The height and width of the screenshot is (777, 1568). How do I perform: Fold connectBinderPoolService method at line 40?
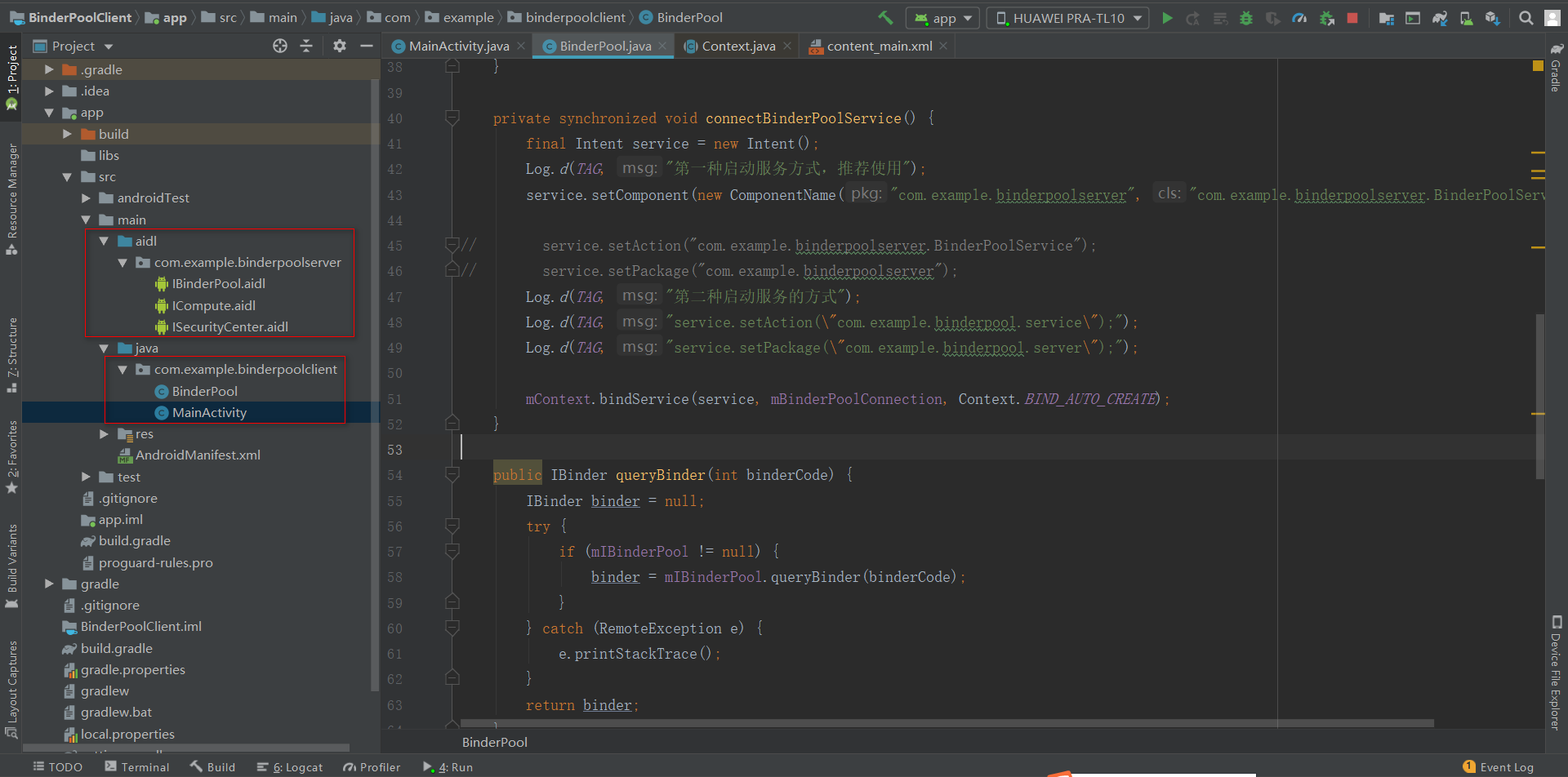click(452, 118)
